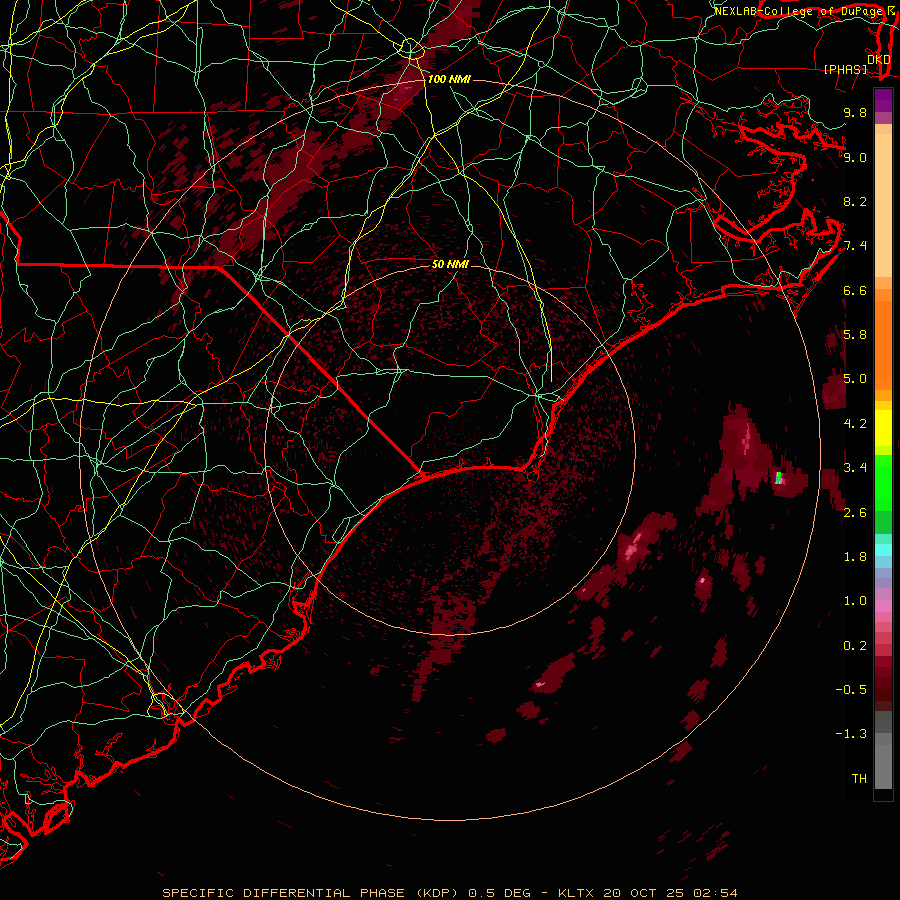Image resolution: width=900 pixels, height=900 pixels.
Task: Click the 1.0 value on the color scale
Action: coord(855,601)
